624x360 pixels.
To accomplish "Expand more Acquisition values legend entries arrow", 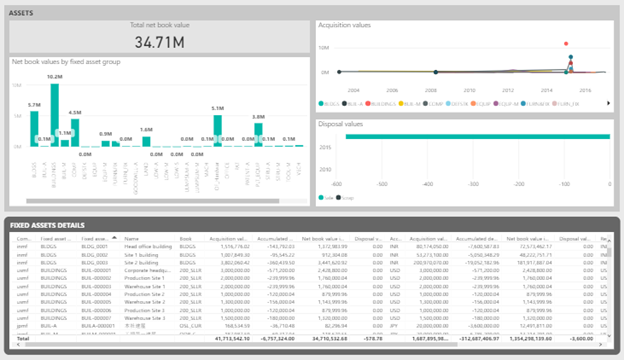I will tap(608, 103).
